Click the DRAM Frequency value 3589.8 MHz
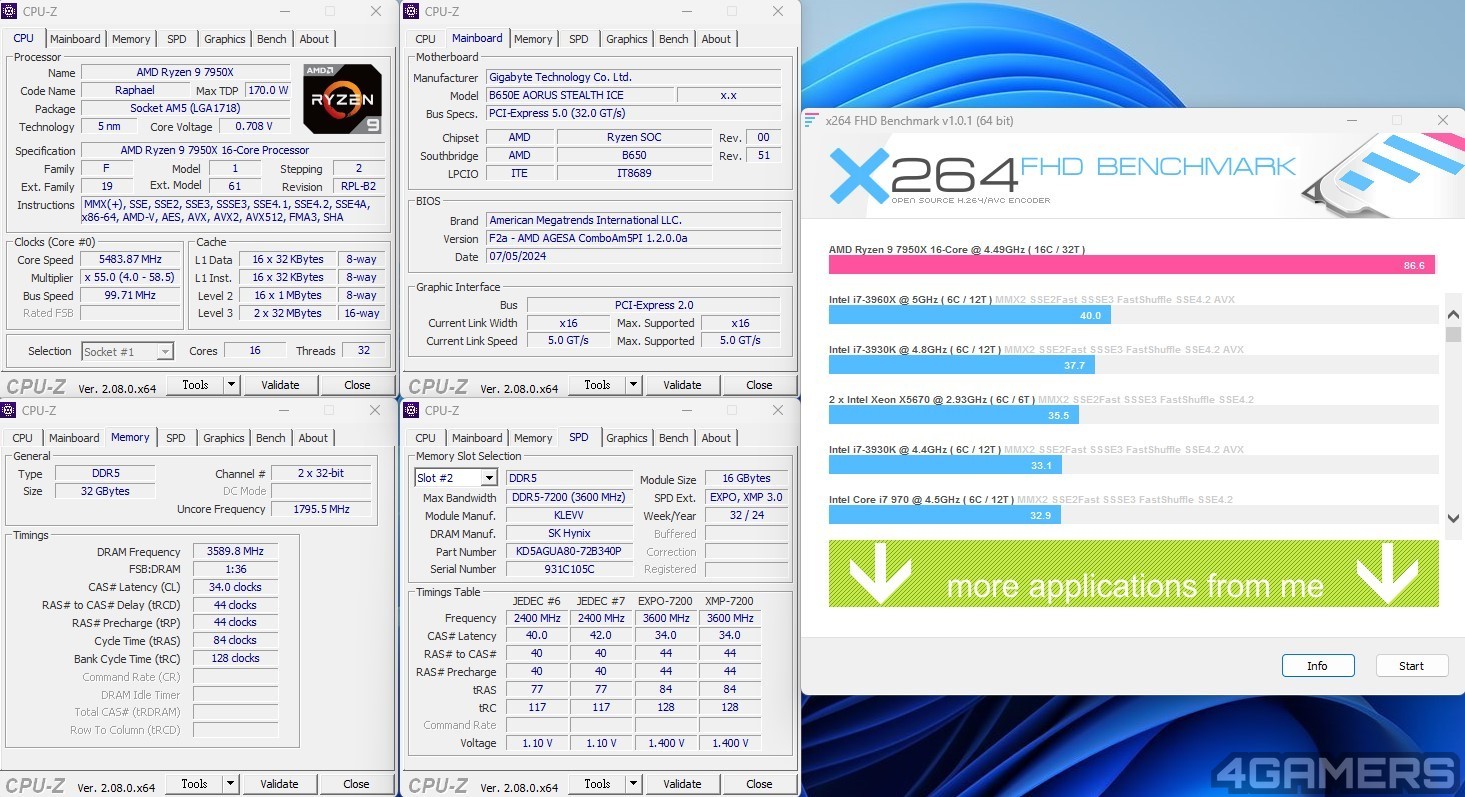Viewport: 1465px width, 797px height. (235, 552)
